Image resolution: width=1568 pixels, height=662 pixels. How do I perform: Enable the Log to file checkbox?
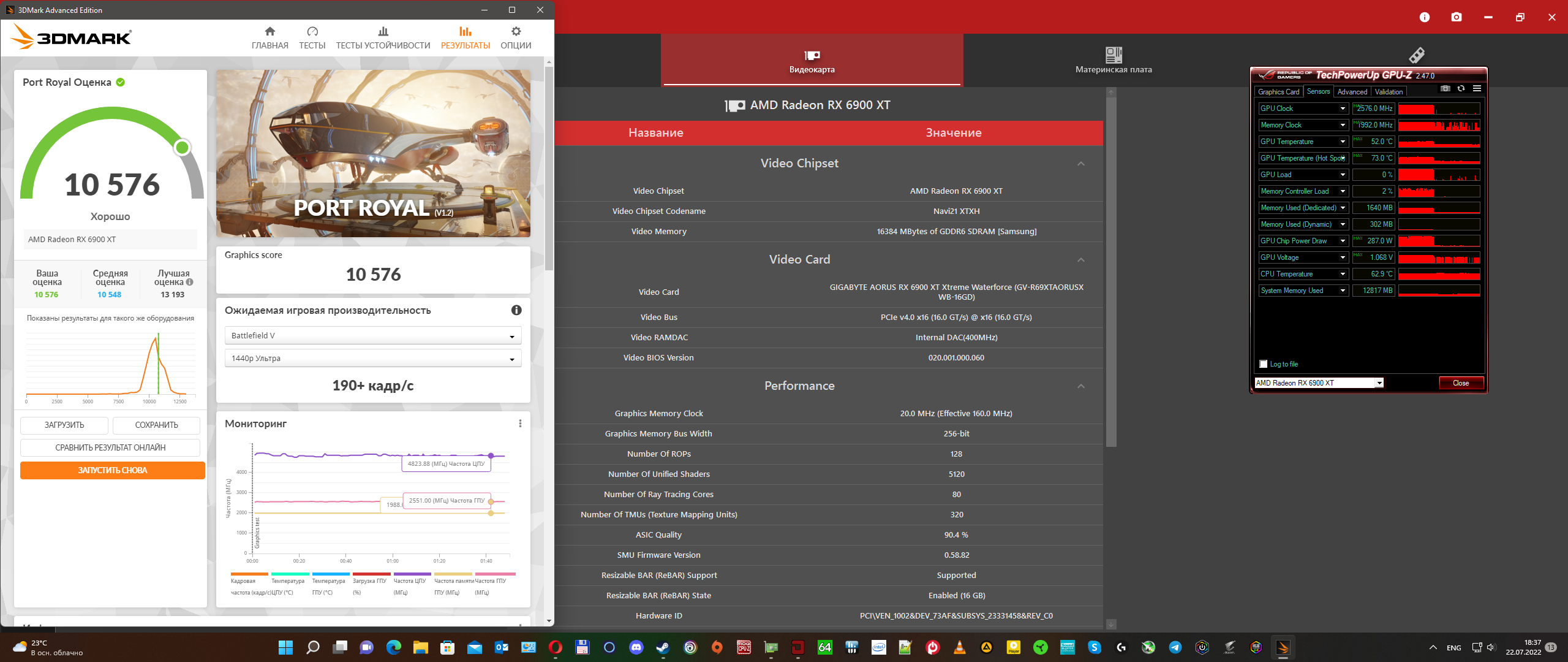coord(1263,364)
